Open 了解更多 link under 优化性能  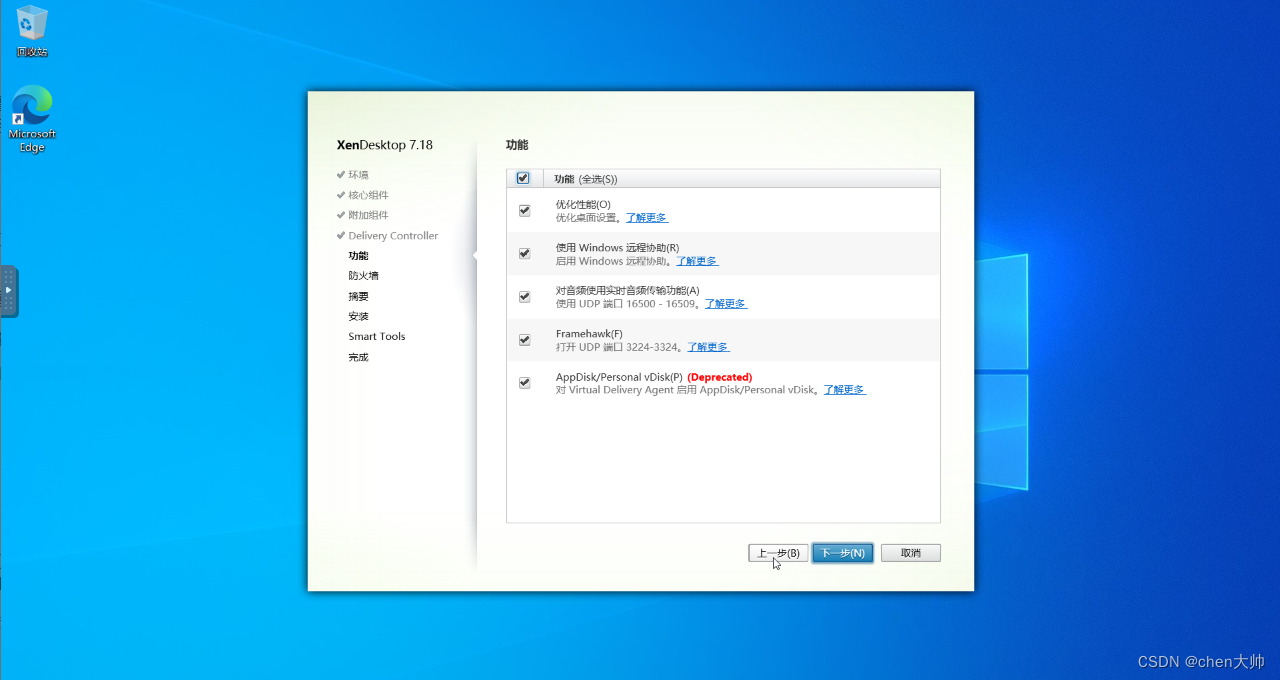(x=646, y=217)
